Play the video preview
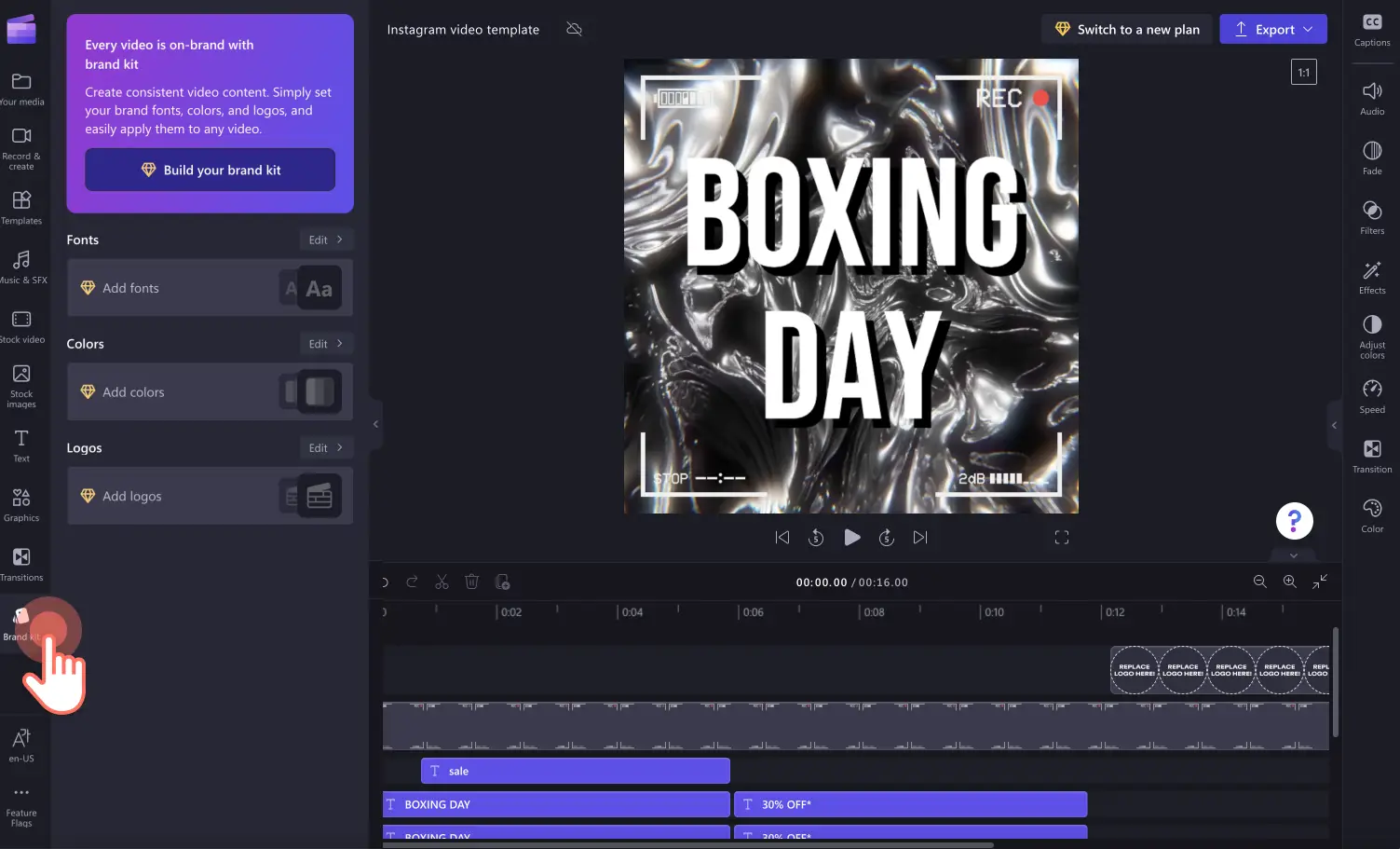The image size is (1400, 849). point(851,538)
